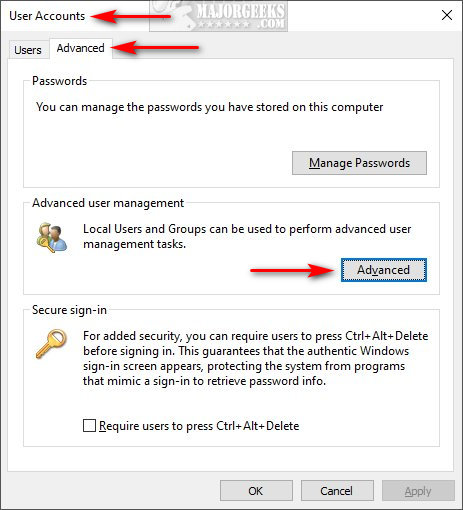Confirm the dialog with OK

click(x=256, y=491)
